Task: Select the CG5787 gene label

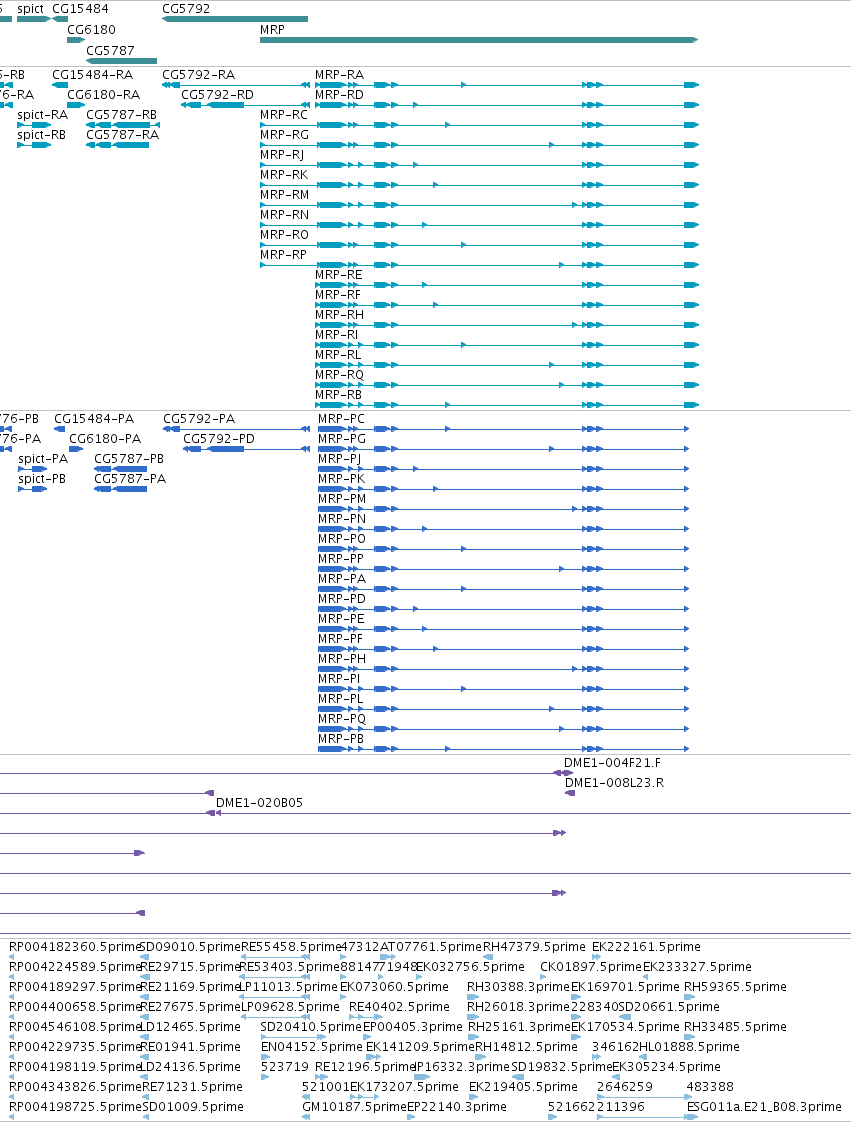Action: [110, 51]
